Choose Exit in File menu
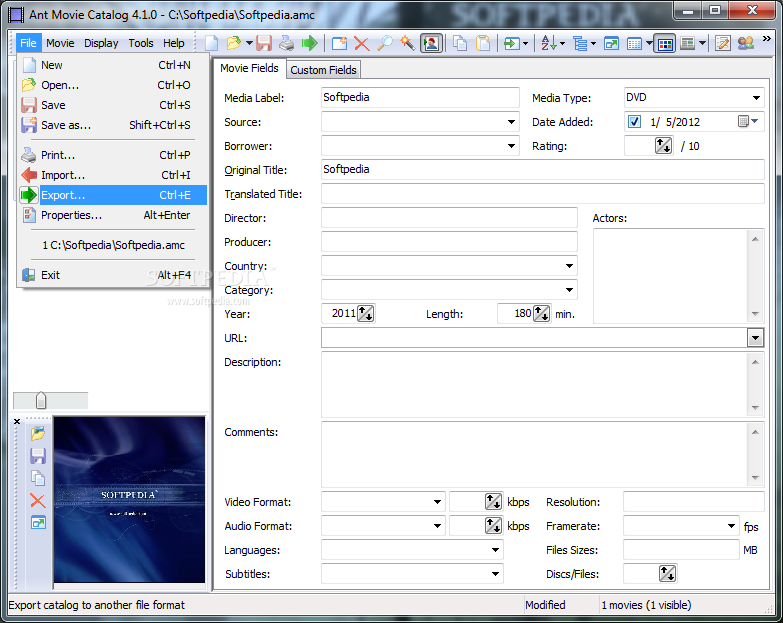The height and width of the screenshot is (623, 783). (113, 275)
